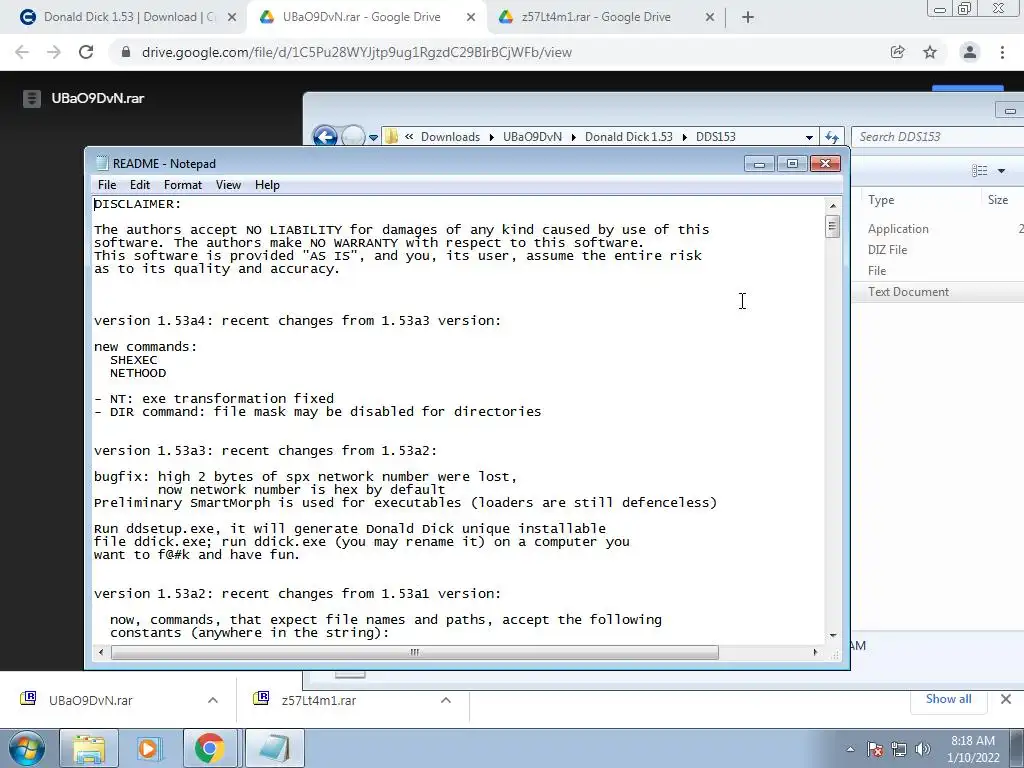Click the Chrome address bar URL
This screenshot has height=768, width=1024.
click(357, 52)
